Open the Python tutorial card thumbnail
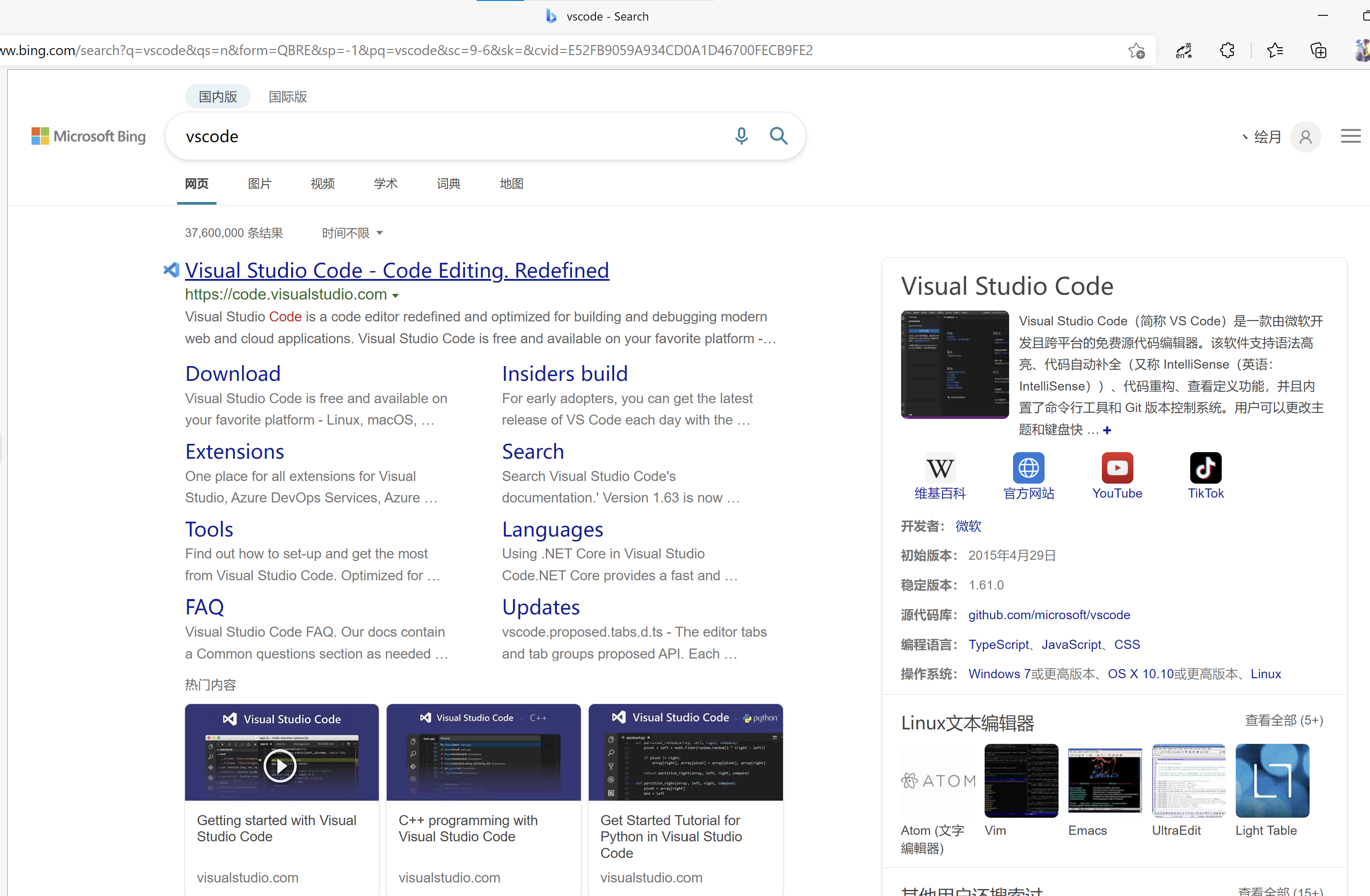The height and width of the screenshot is (896, 1370). [x=685, y=752]
